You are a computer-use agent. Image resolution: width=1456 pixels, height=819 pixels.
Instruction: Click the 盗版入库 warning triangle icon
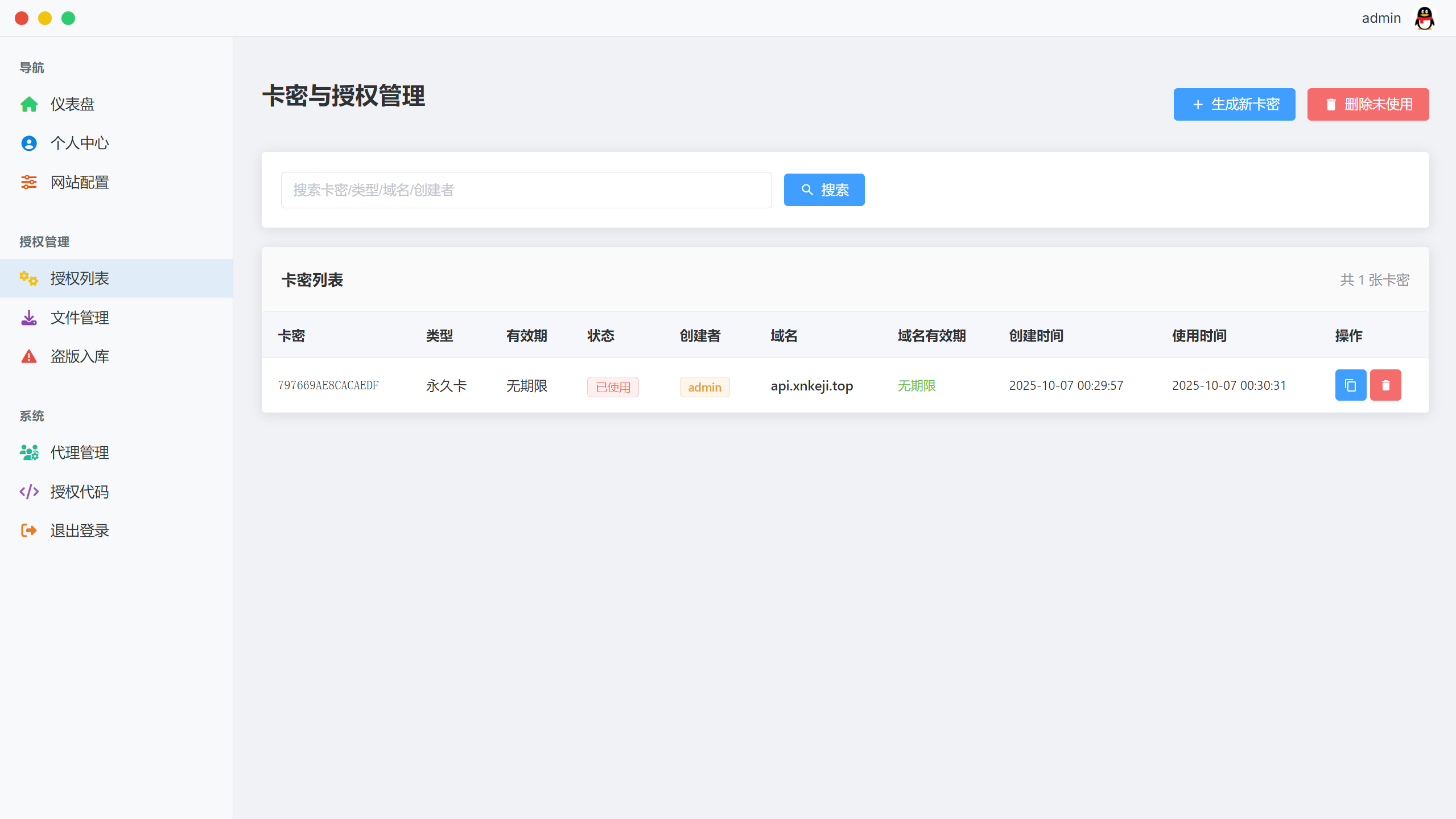[28, 356]
